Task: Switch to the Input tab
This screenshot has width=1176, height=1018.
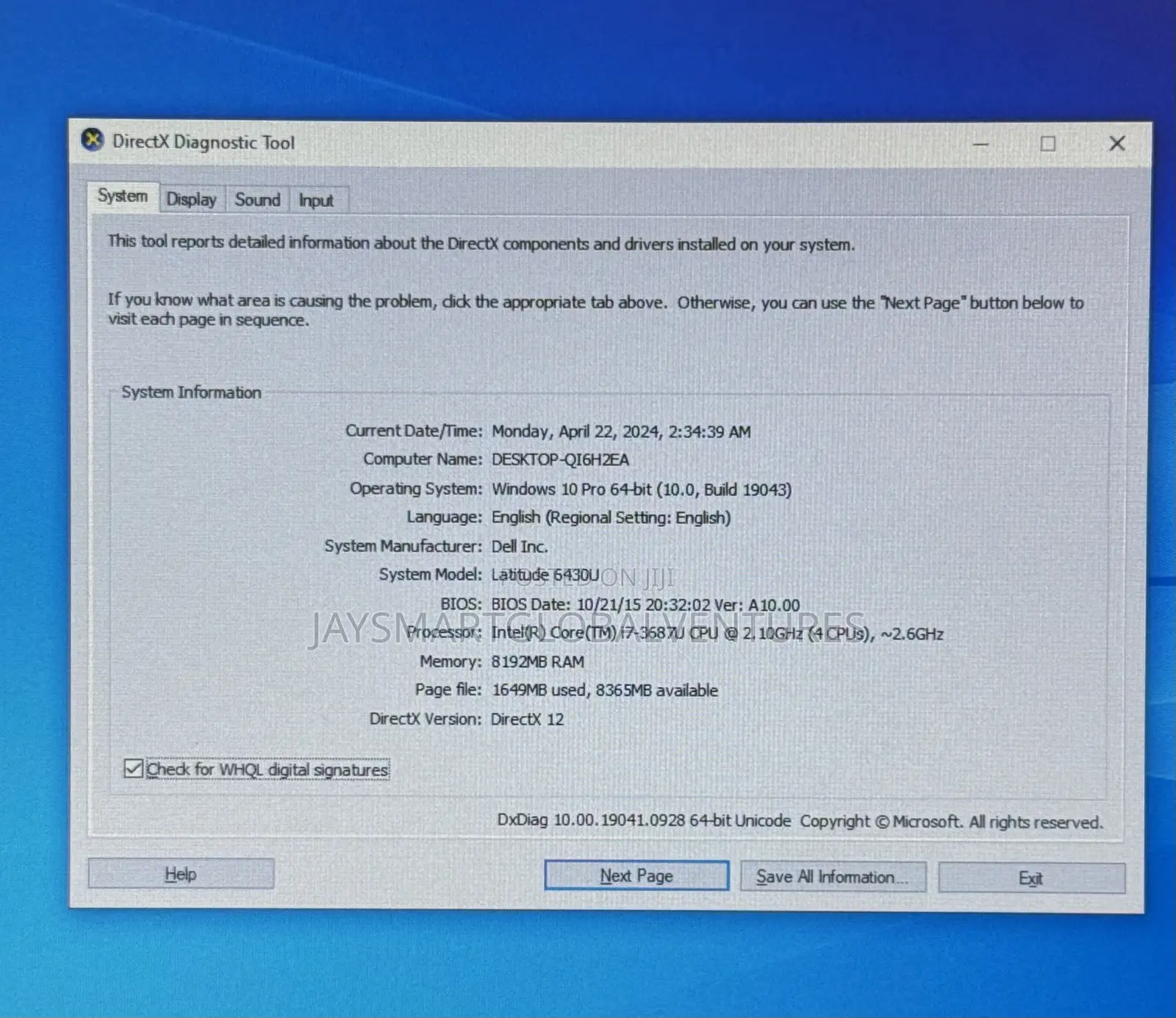Action: click(316, 201)
